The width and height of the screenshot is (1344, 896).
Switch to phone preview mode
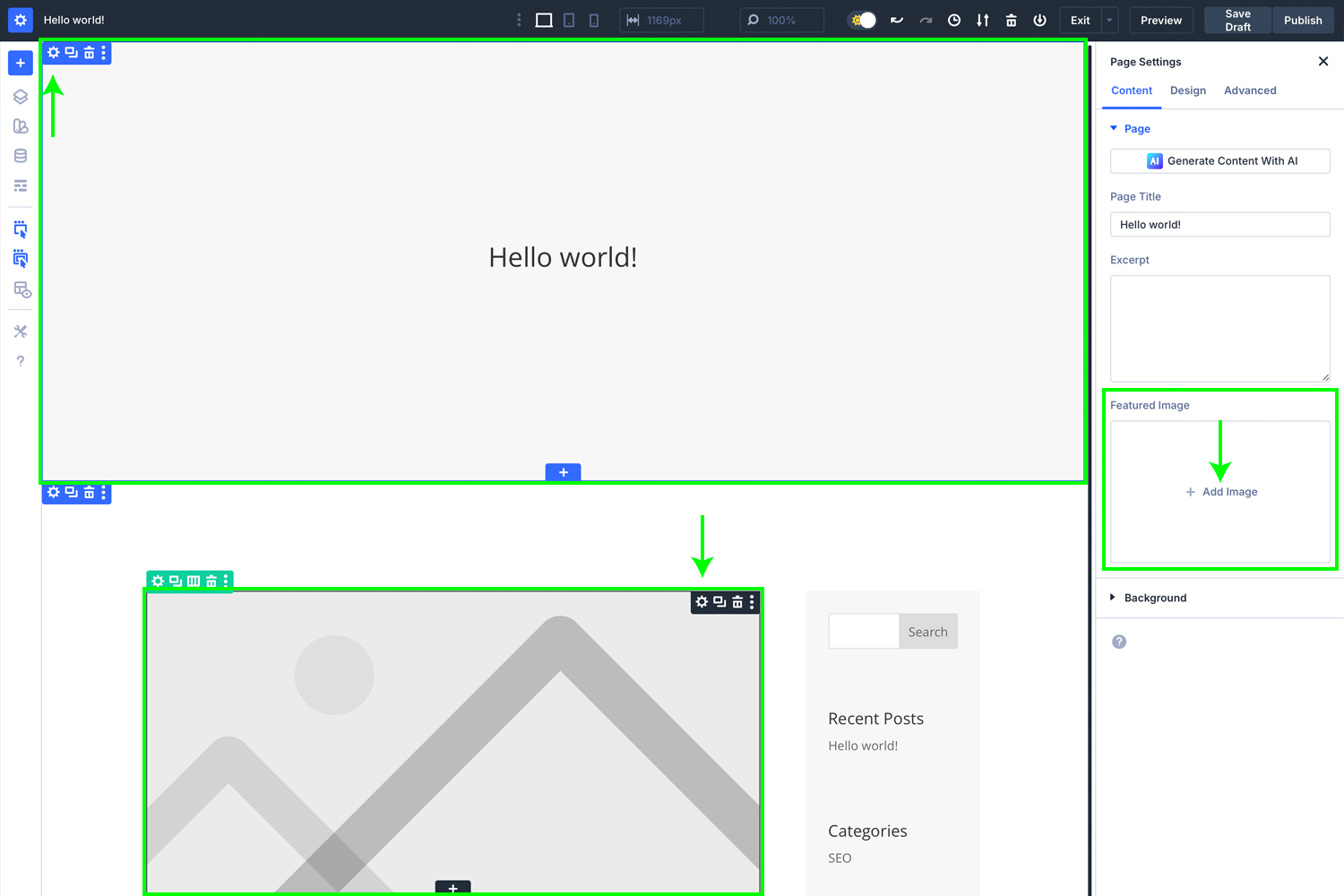point(594,20)
